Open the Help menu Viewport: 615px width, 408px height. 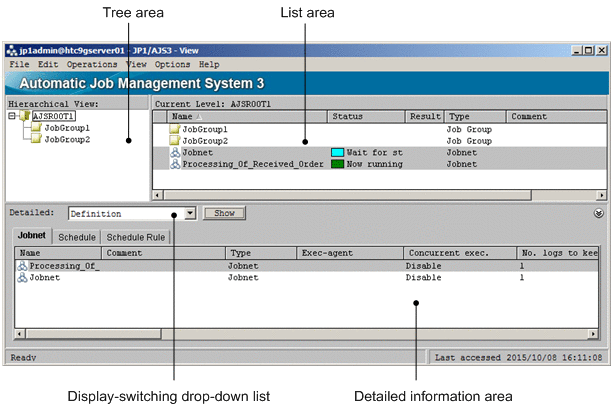(x=209, y=64)
